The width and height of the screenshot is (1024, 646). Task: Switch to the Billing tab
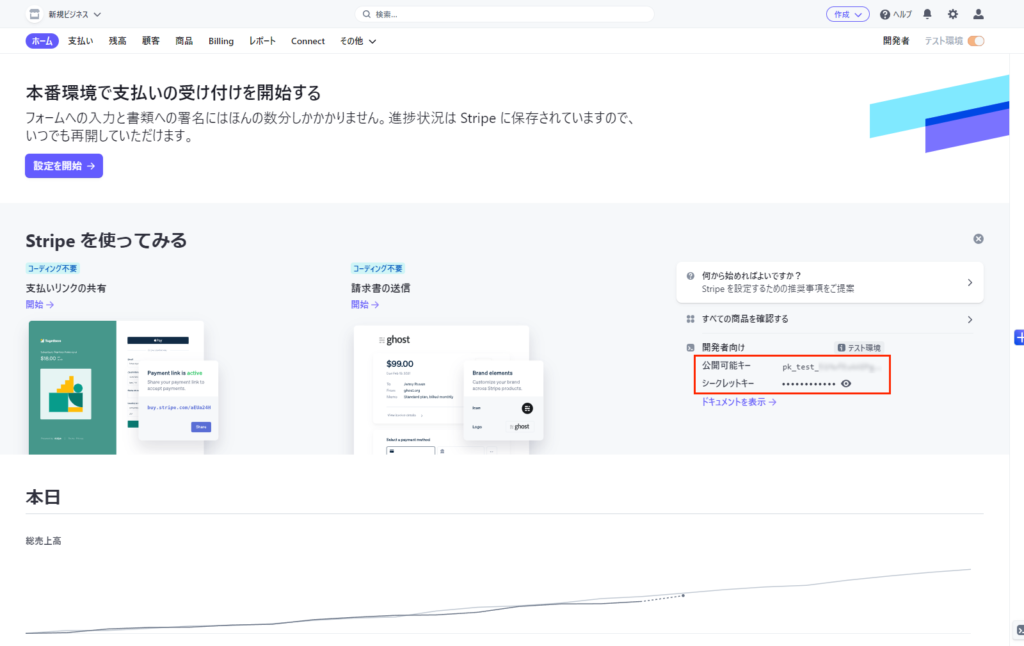(x=221, y=41)
